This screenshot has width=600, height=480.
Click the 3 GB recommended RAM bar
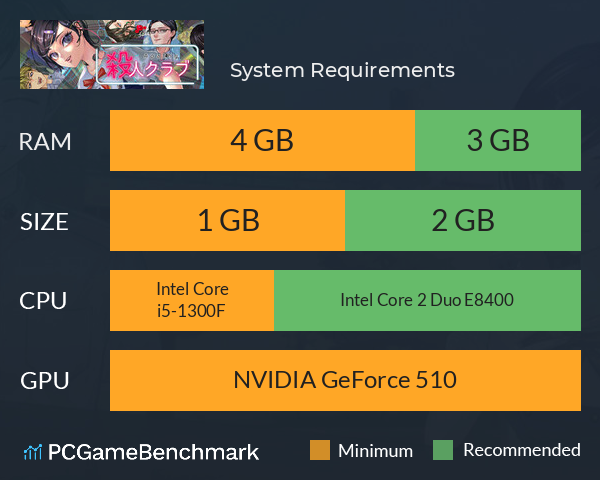498,140
